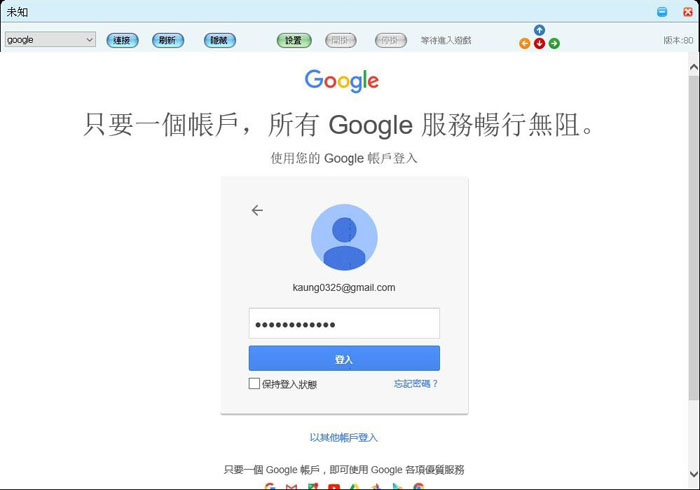Click the 刷新 refresh button
This screenshot has width=700, height=490.
coord(168,40)
